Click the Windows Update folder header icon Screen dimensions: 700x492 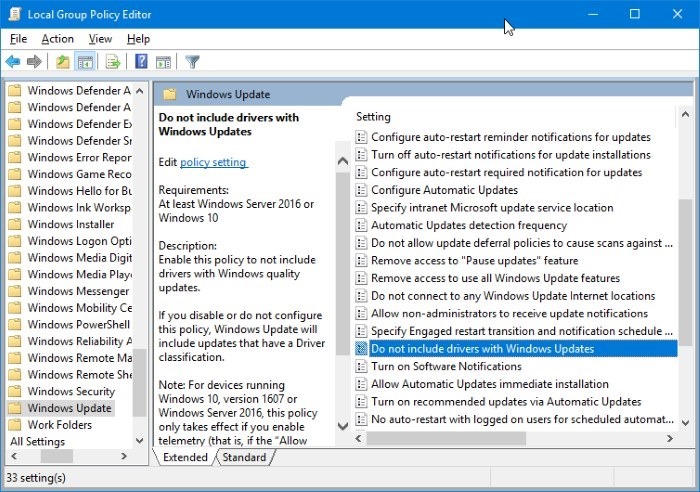click(170, 94)
